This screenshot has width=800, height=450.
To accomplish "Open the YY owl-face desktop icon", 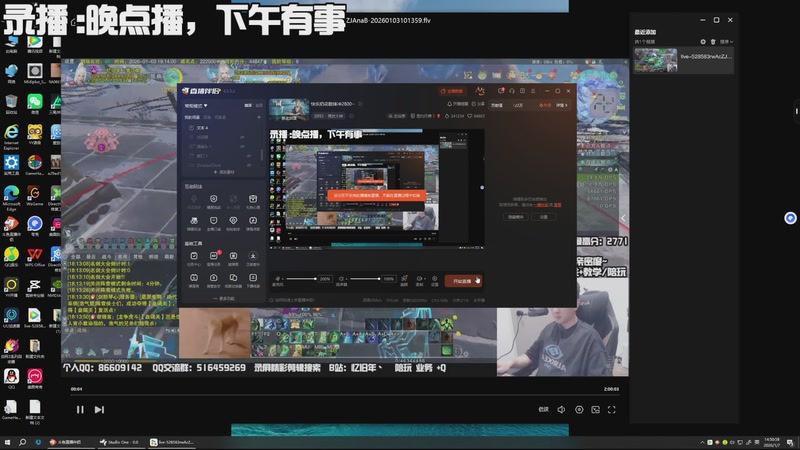I will click(35, 135).
